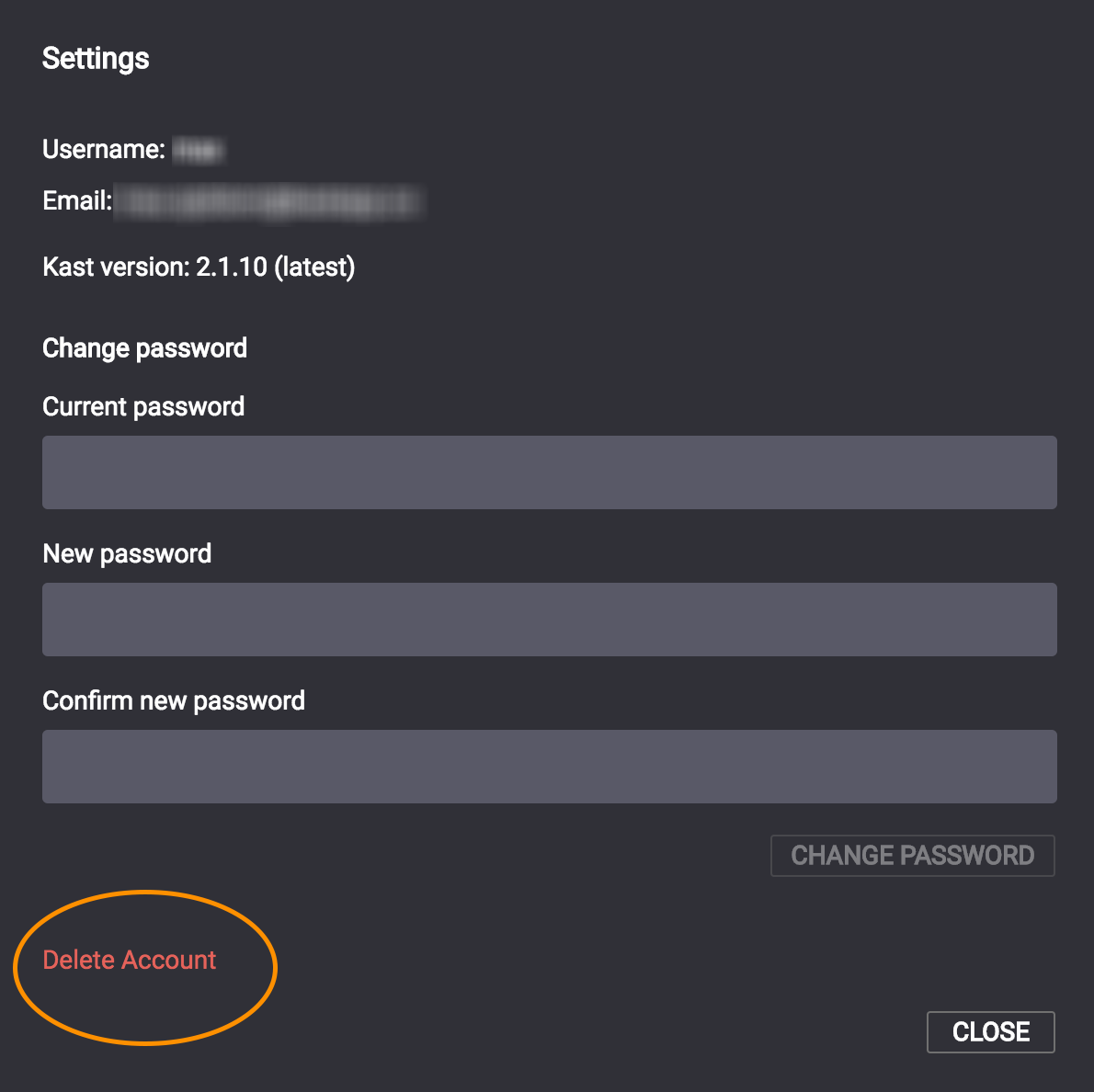Click into the New password field
This screenshot has height=1092, width=1094.
[549, 620]
